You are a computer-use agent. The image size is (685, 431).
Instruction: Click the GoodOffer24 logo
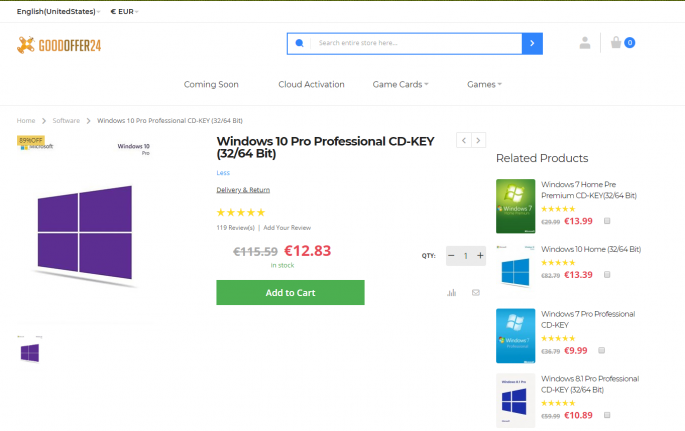[59, 44]
